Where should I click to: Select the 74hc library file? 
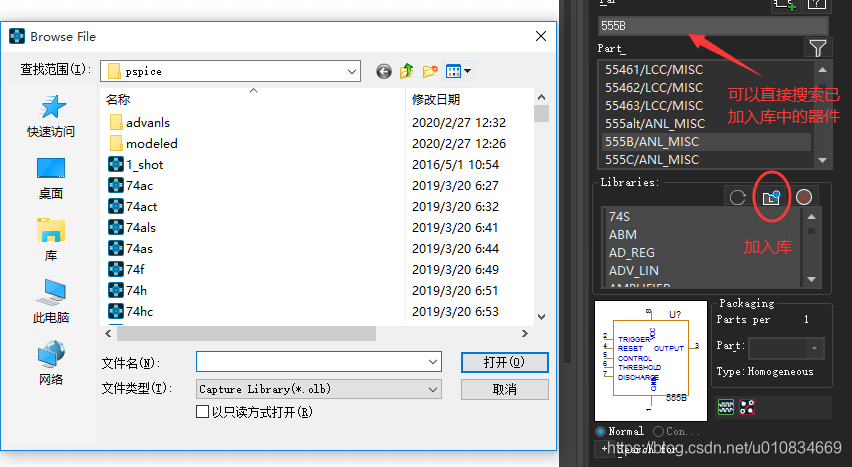point(131,312)
